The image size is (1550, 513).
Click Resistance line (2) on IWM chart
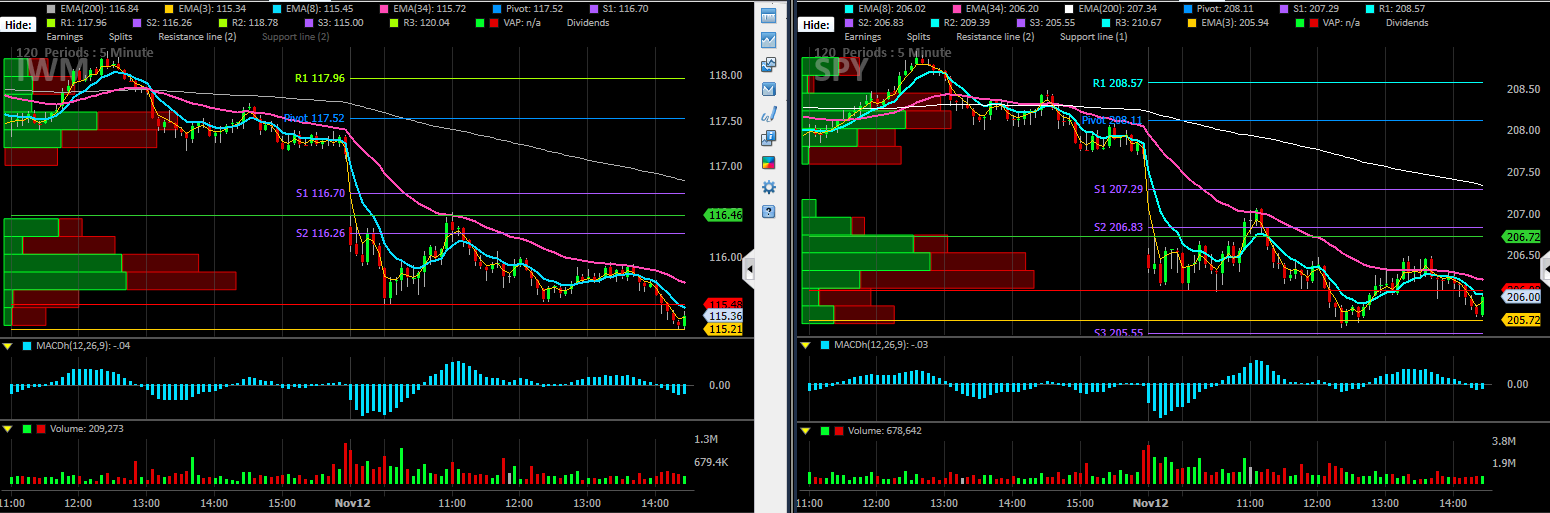(x=197, y=36)
